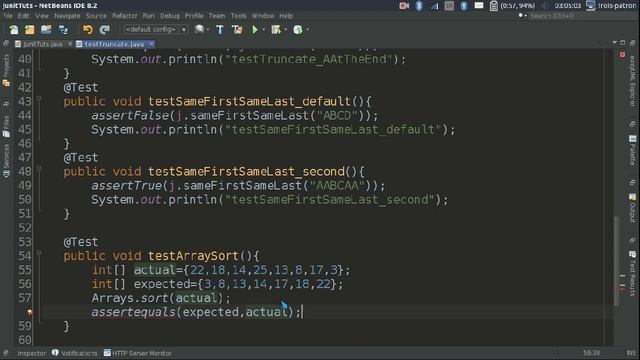Click the Redo arrow icon
640x360 pixels.
tap(104, 29)
